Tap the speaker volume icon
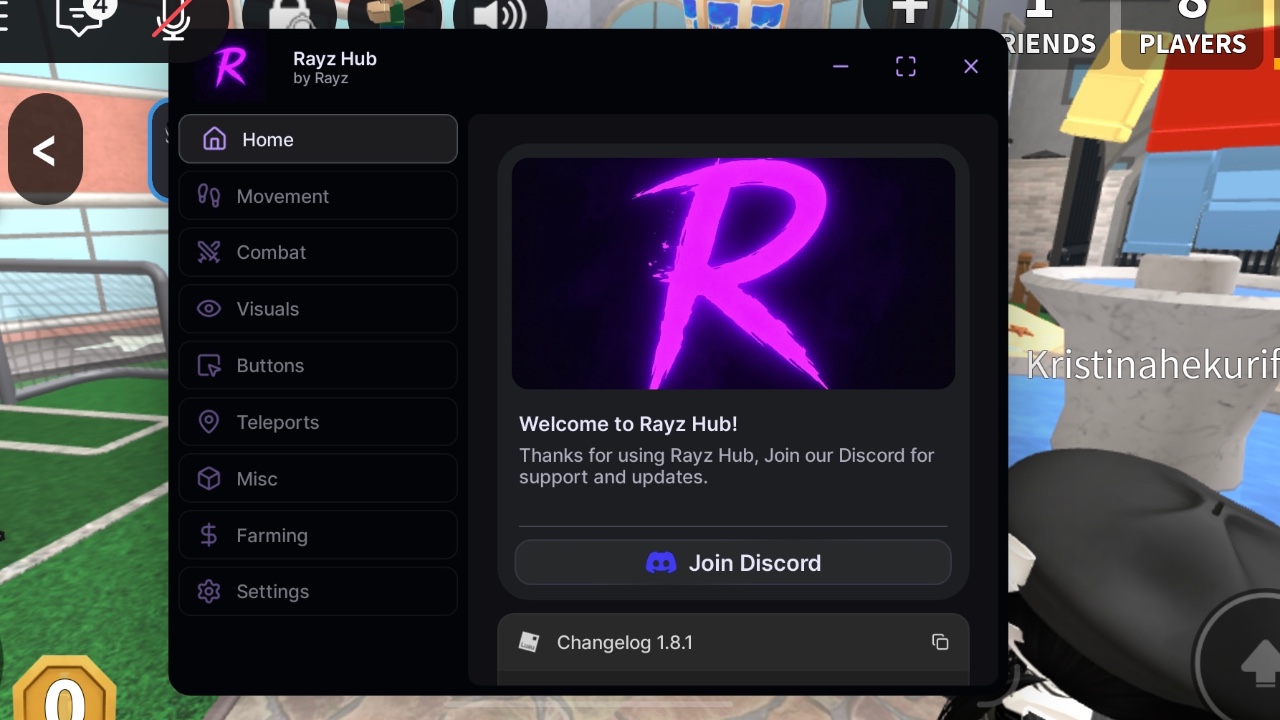 (x=500, y=17)
